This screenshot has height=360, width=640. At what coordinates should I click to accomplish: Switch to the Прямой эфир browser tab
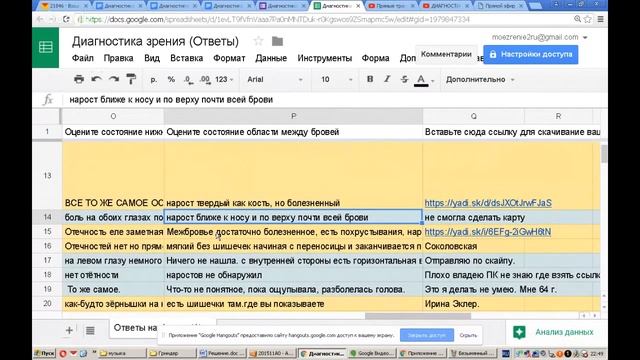pyautogui.click(x=501, y=6)
